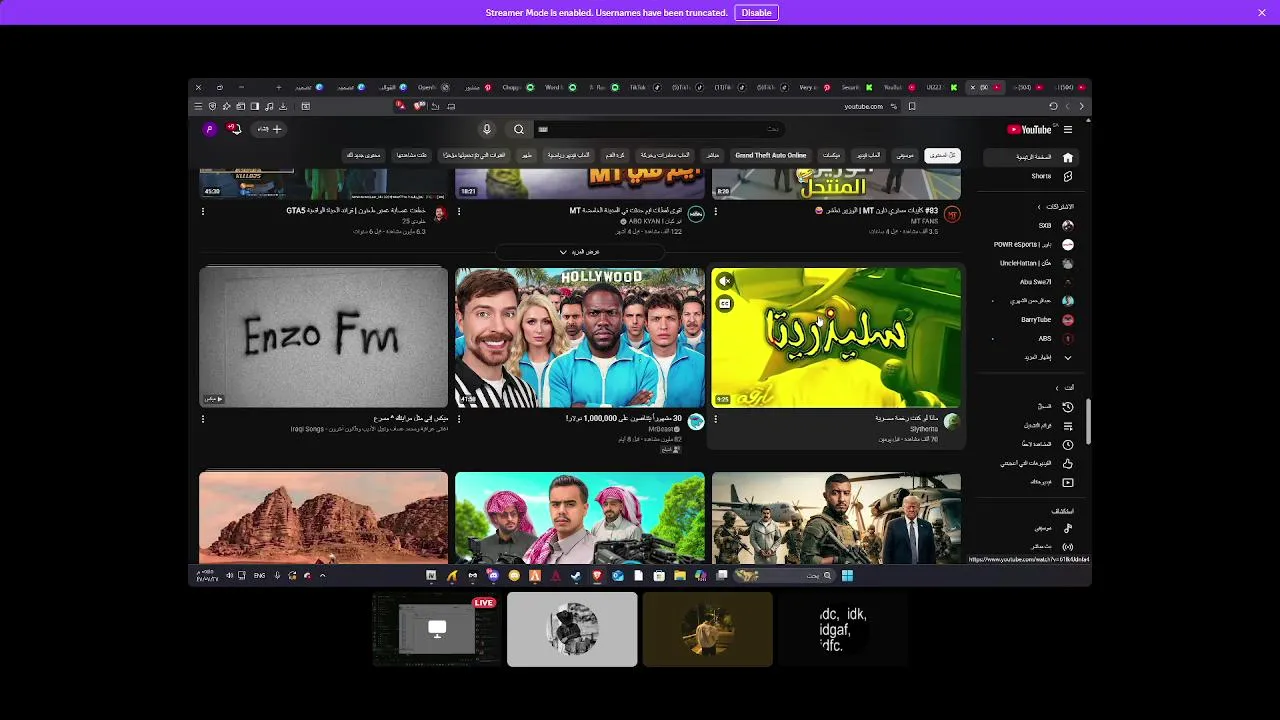Expand the You section header arrow

click(1057, 388)
